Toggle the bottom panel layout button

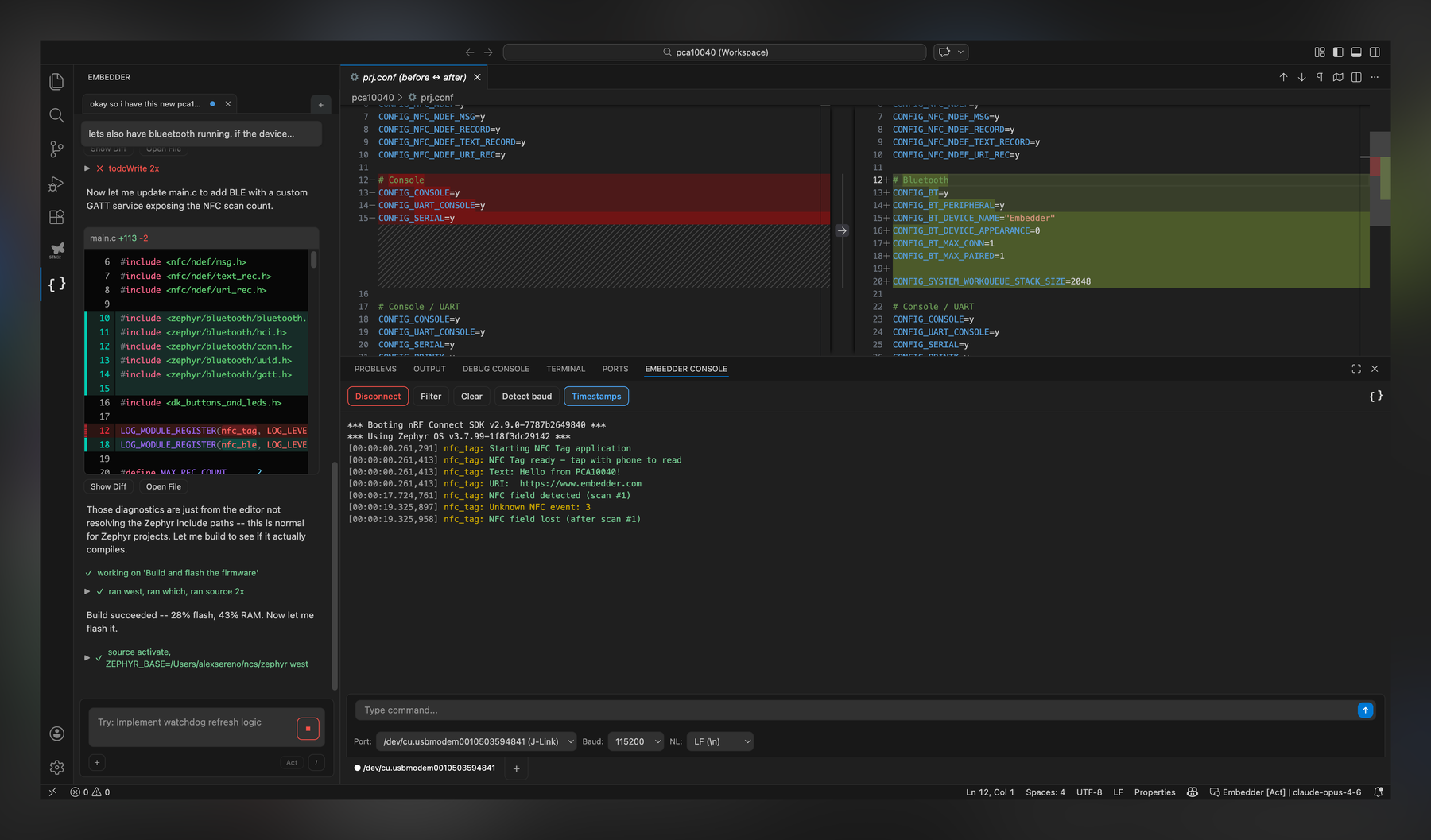[1356, 52]
